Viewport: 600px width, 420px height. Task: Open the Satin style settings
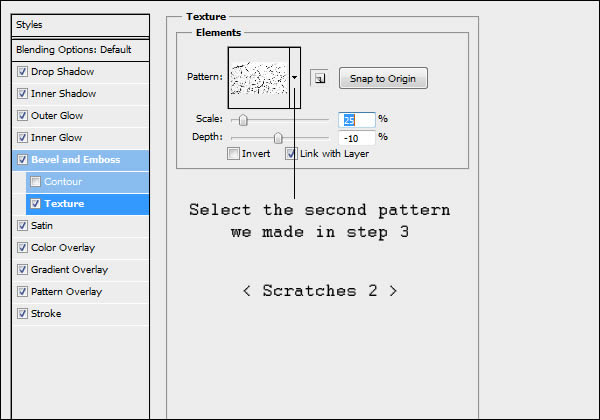42,226
